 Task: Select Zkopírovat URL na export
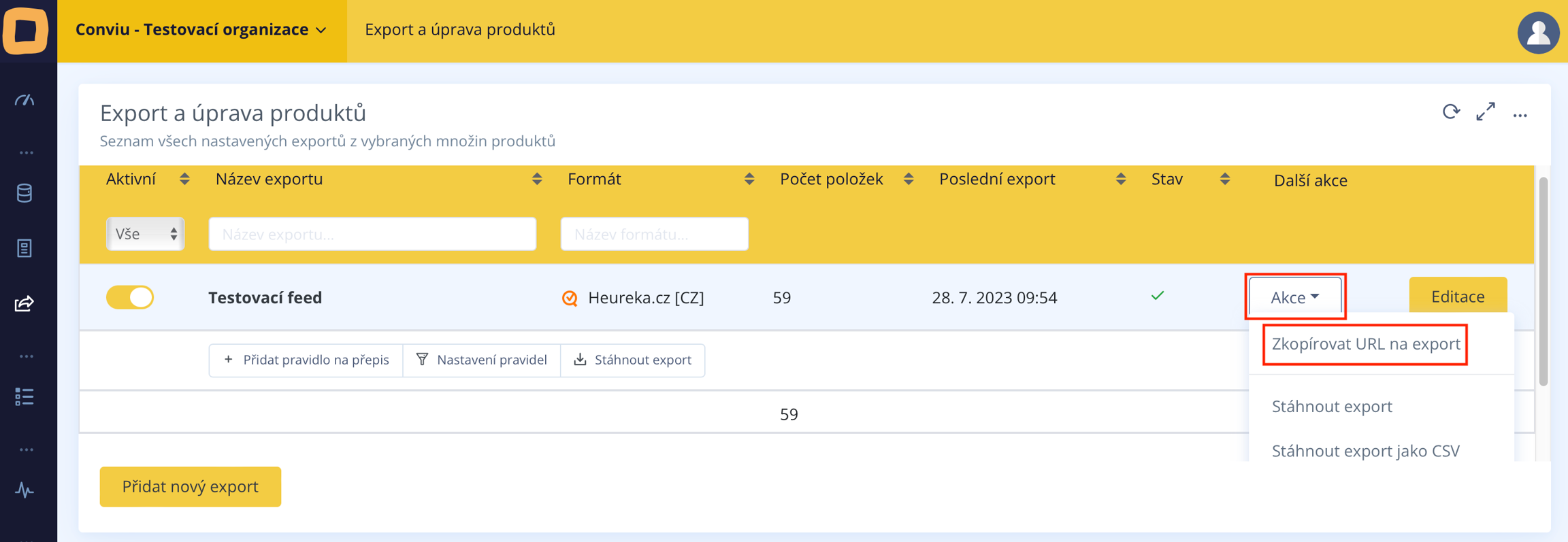click(x=1365, y=344)
